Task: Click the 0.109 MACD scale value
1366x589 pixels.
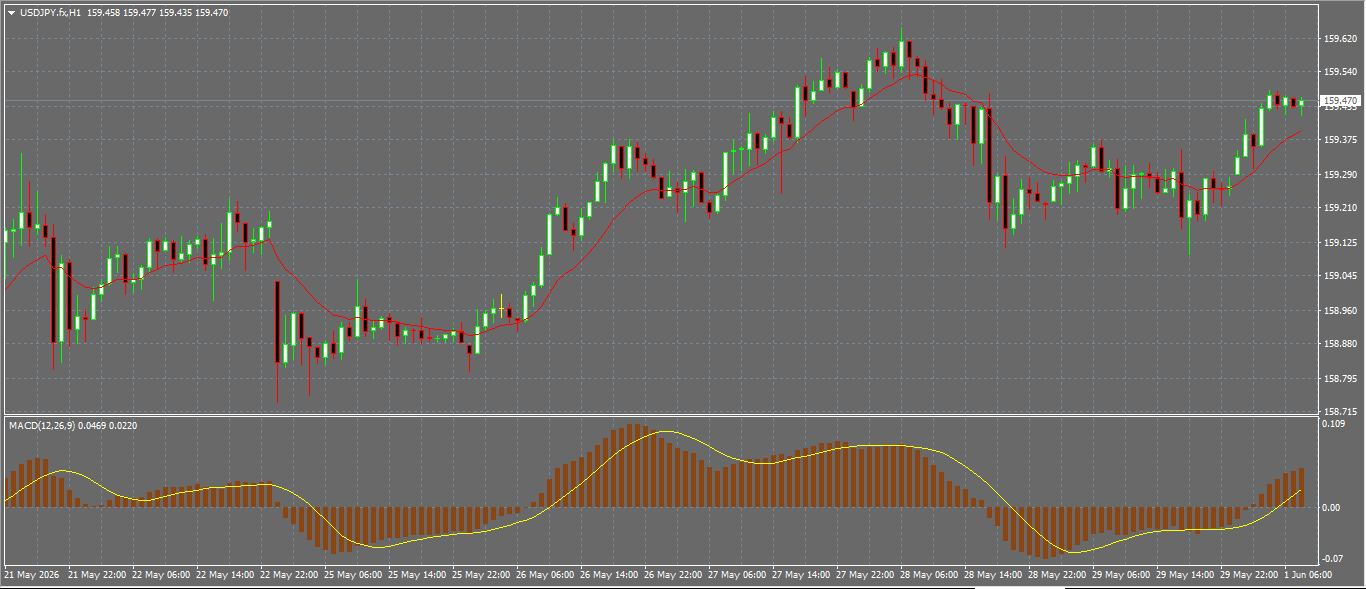Action: point(1333,424)
